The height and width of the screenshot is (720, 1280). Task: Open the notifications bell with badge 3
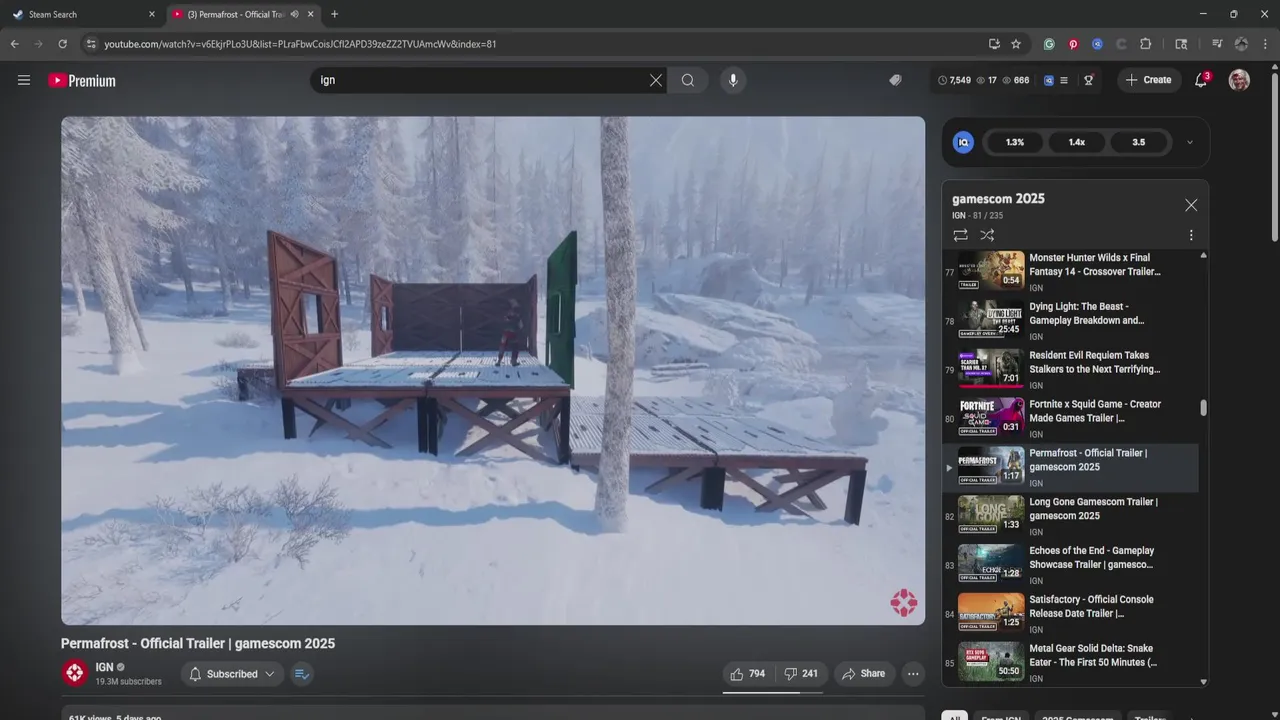(x=1201, y=80)
